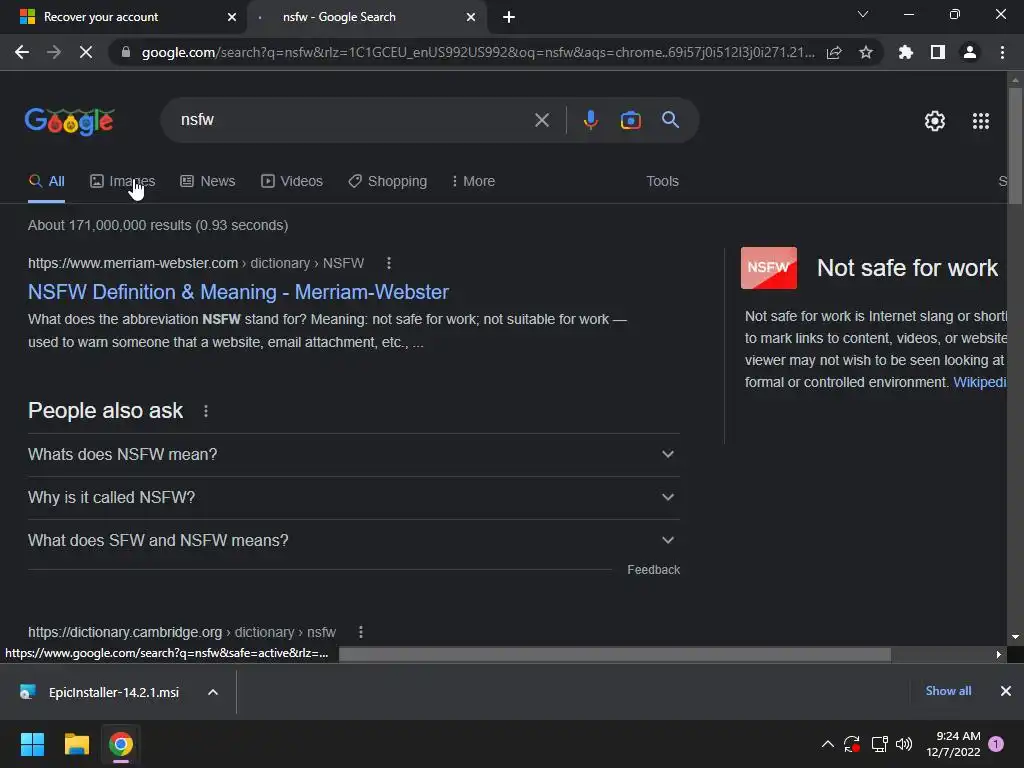The image size is (1024, 768).
Task: Click the tab search chevron in the title bar
Action: coord(863,14)
